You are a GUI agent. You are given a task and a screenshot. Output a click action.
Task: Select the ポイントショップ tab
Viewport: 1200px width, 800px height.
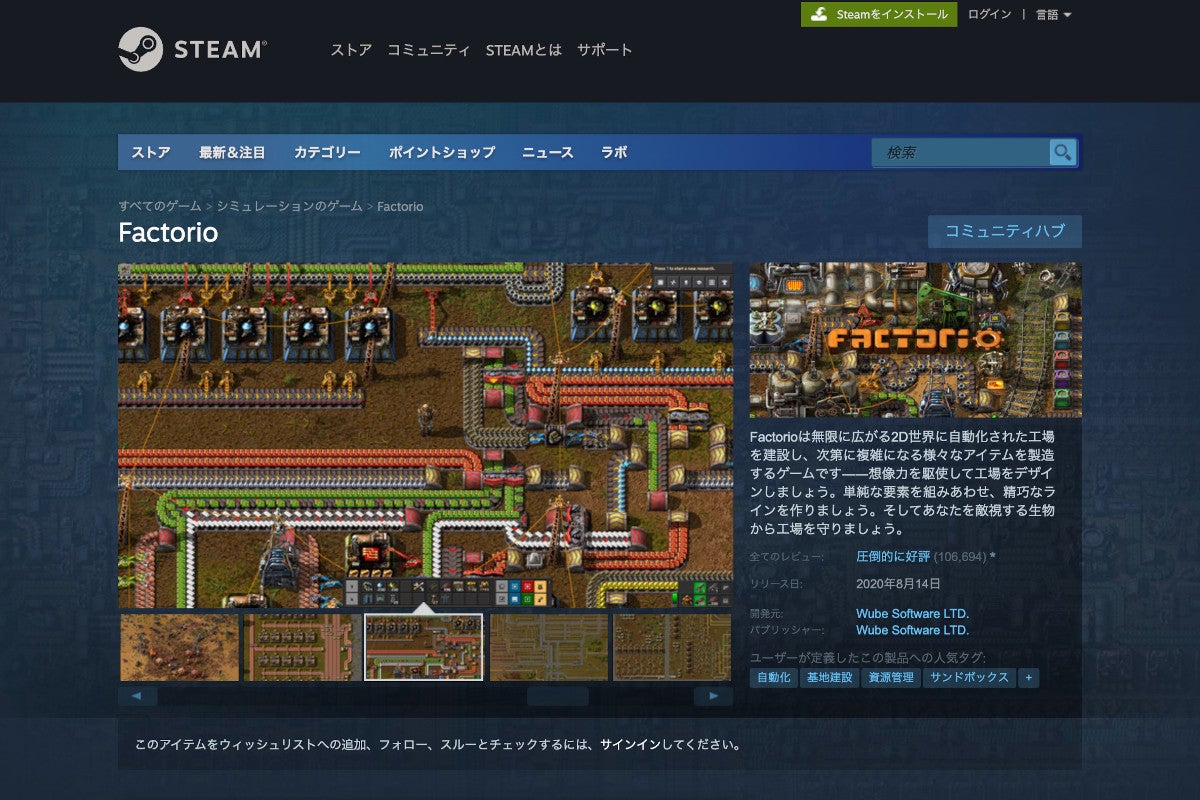442,153
